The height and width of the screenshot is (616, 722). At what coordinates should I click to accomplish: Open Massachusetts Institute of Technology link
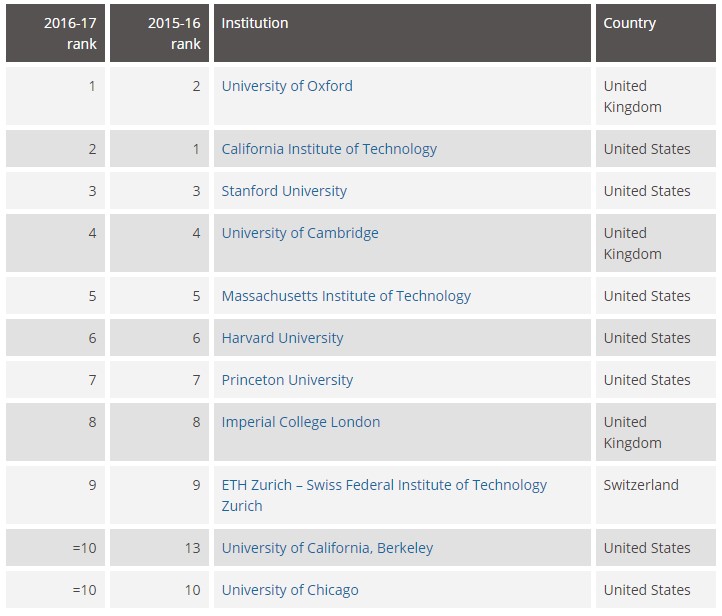pos(346,296)
